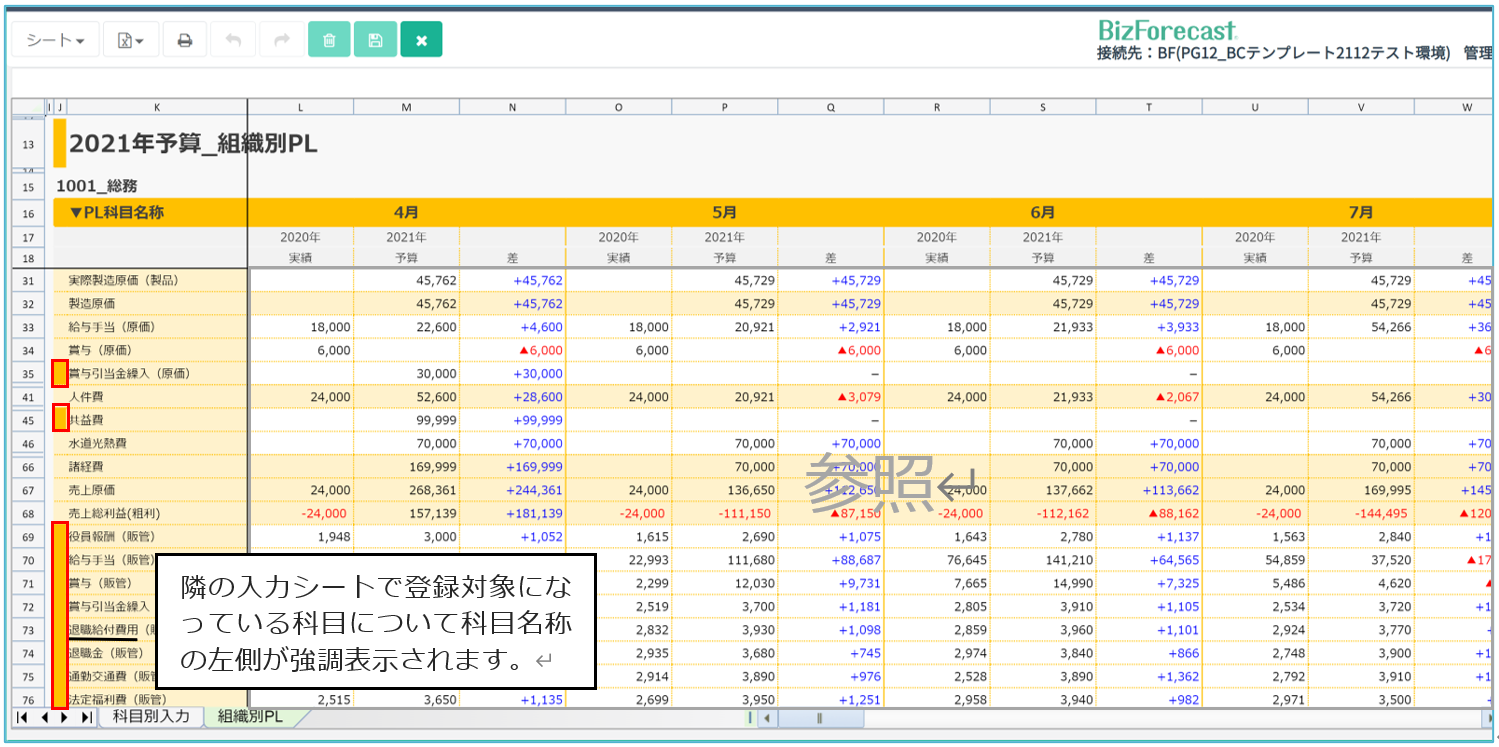This screenshot has height=747, width=1499.
Task: Click the redo arrow icon
Action: click(x=281, y=40)
